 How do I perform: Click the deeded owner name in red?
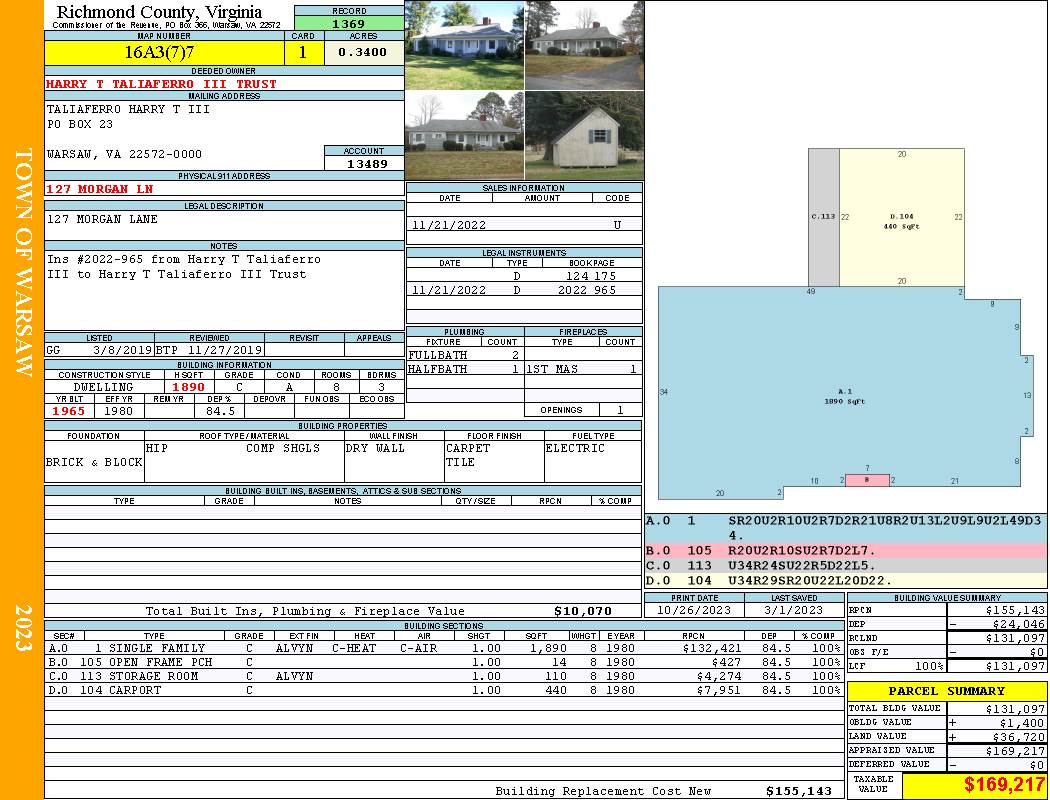click(x=161, y=84)
